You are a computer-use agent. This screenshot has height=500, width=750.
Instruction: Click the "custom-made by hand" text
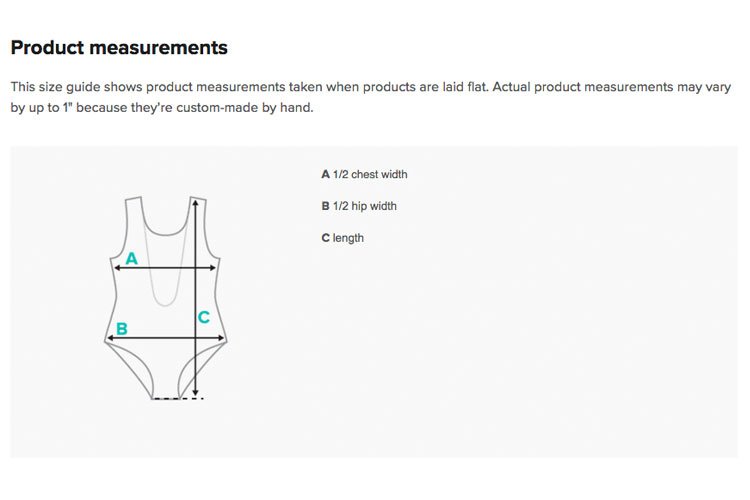(245, 107)
